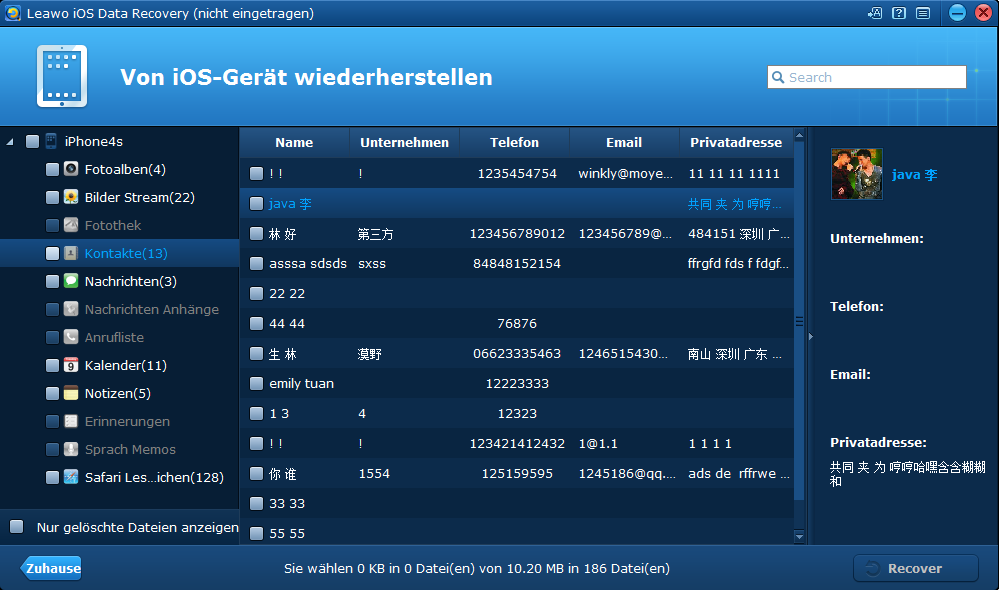The height and width of the screenshot is (590, 999).
Task: Select the checkbox for contact '33 33'
Action: tap(256, 503)
